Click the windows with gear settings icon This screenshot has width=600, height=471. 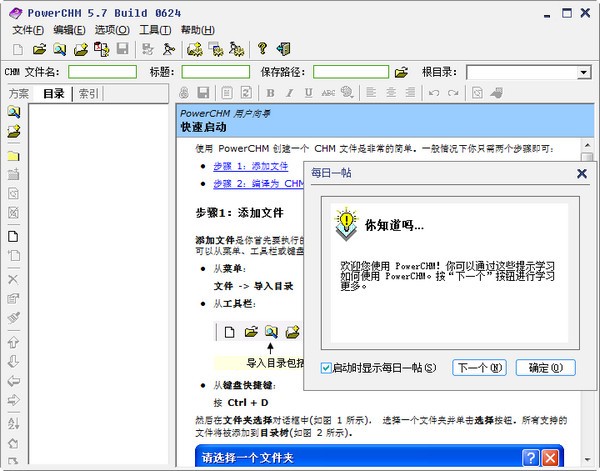pyautogui.click(x=216, y=49)
